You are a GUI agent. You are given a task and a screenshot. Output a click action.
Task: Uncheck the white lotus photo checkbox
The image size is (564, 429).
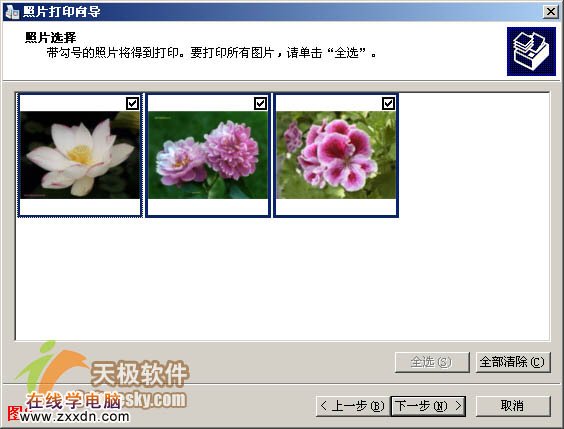[x=132, y=104]
